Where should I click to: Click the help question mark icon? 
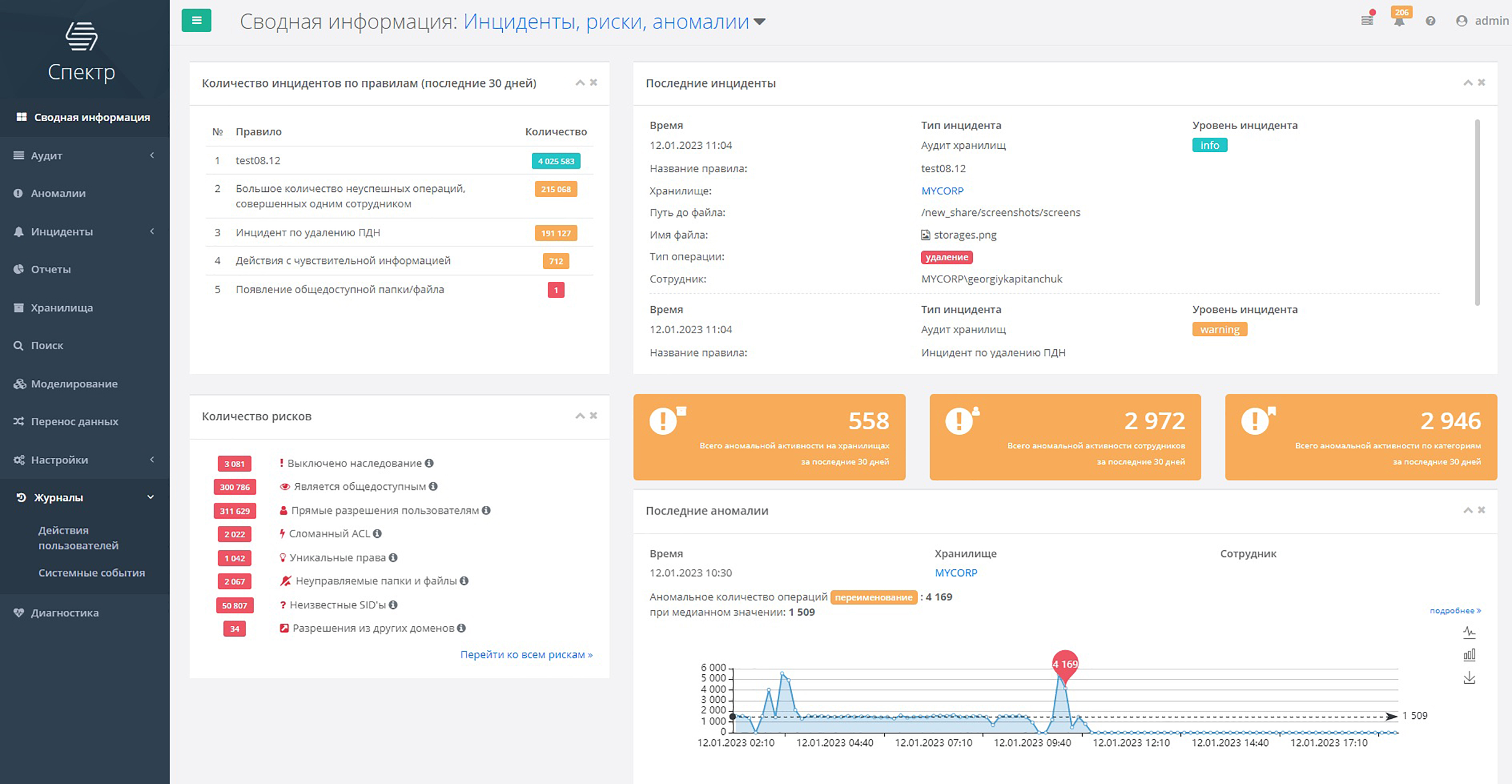point(1430,21)
